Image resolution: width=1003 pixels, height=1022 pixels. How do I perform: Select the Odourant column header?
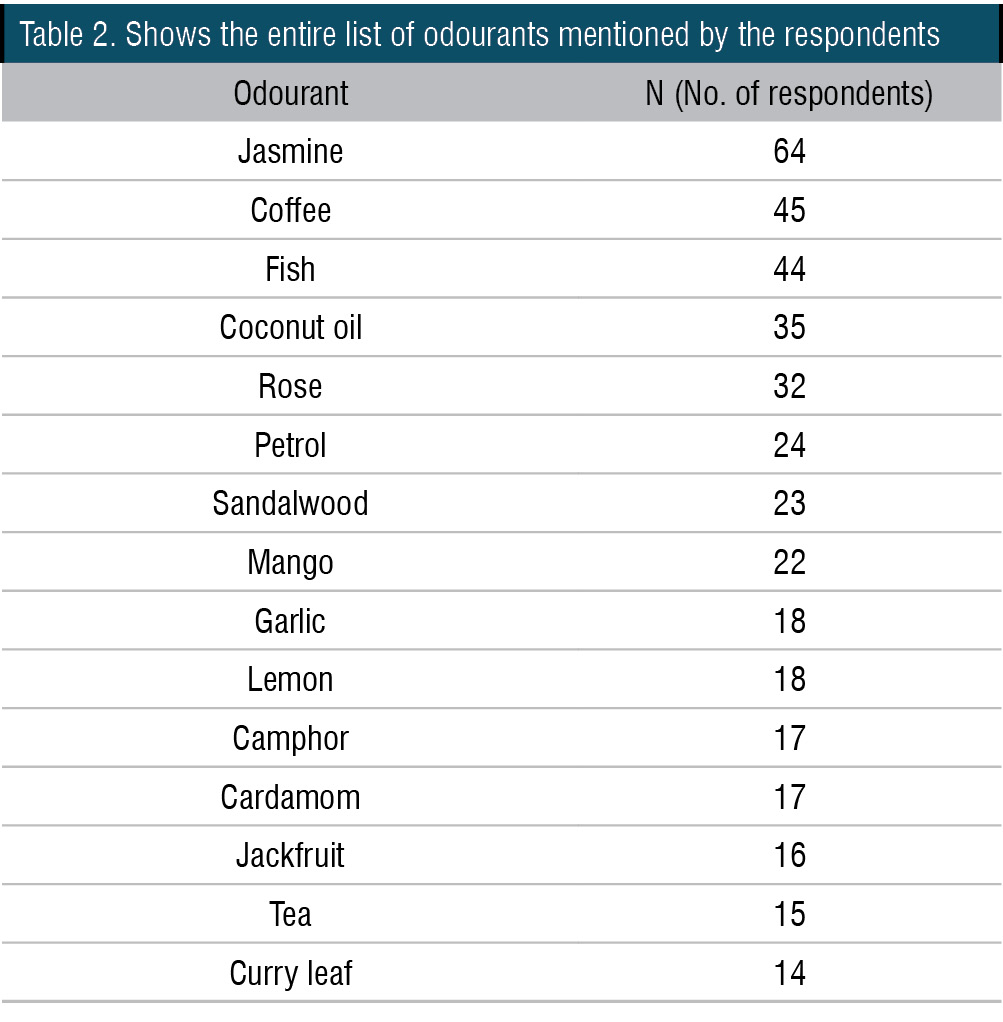click(291, 93)
